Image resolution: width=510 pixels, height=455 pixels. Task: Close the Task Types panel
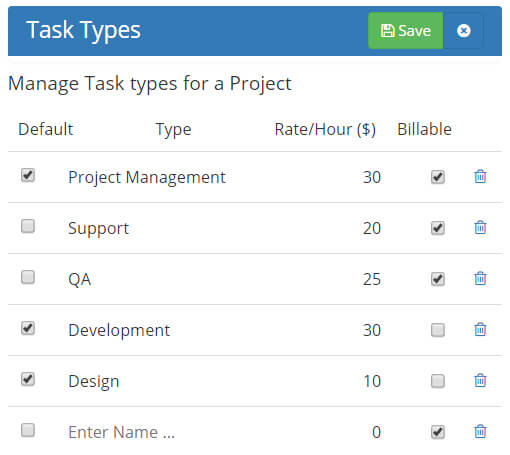tap(463, 31)
